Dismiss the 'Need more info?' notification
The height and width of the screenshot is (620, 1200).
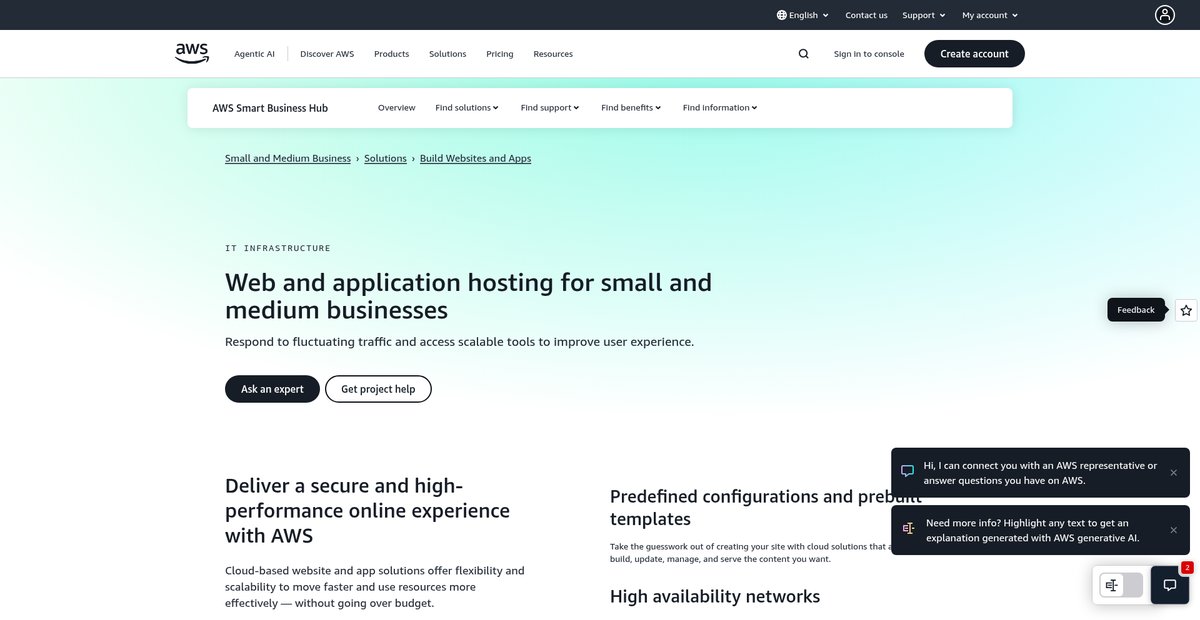pos(1174,529)
